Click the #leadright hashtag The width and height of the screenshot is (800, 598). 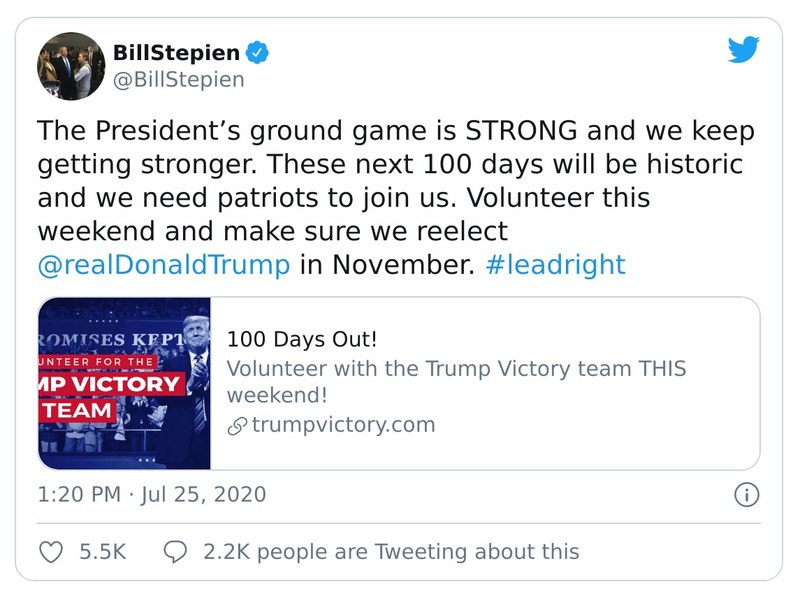pos(555,265)
